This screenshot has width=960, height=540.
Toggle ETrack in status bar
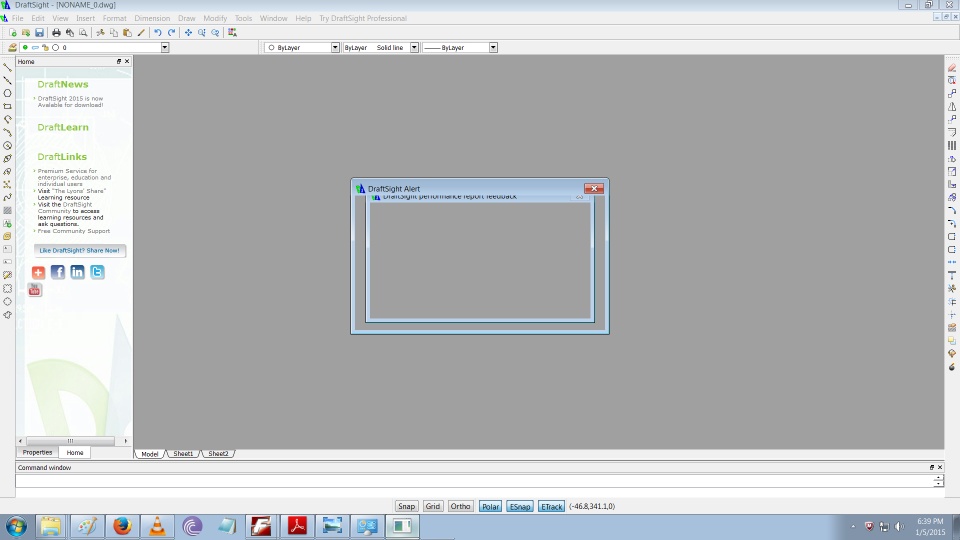[552, 506]
